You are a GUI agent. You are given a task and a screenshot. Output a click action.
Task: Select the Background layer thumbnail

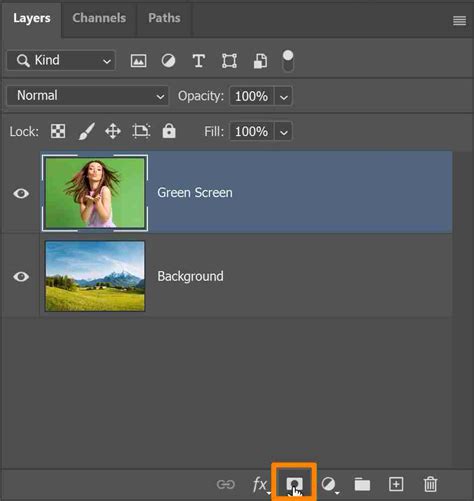pos(95,276)
